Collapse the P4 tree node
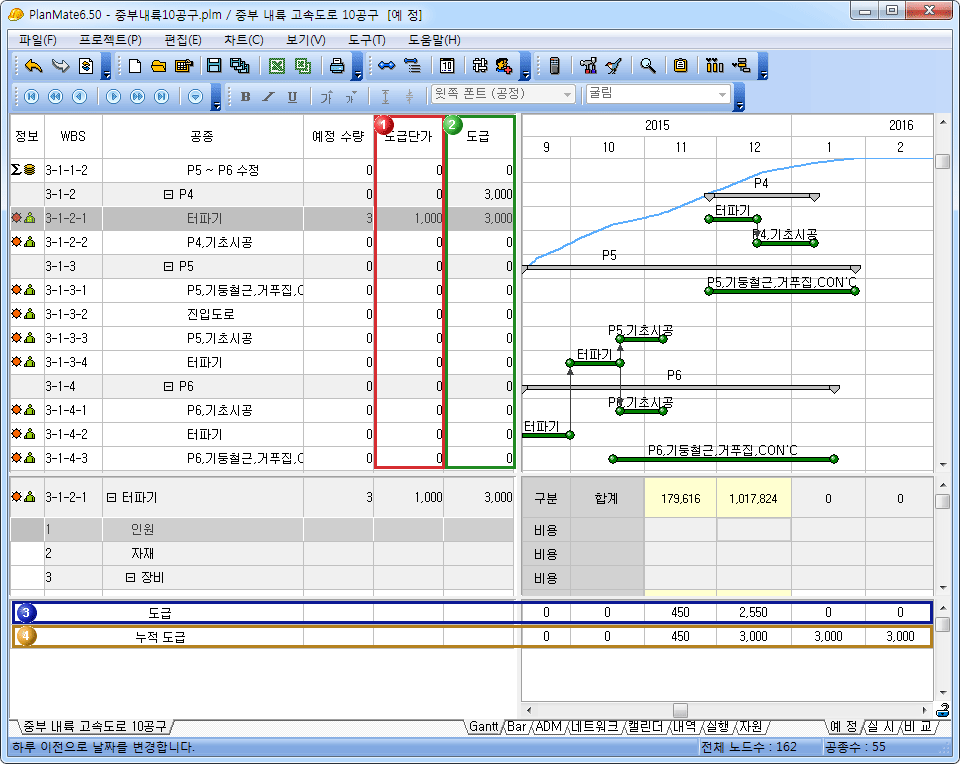The width and height of the screenshot is (960, 764). pos(168,195)
